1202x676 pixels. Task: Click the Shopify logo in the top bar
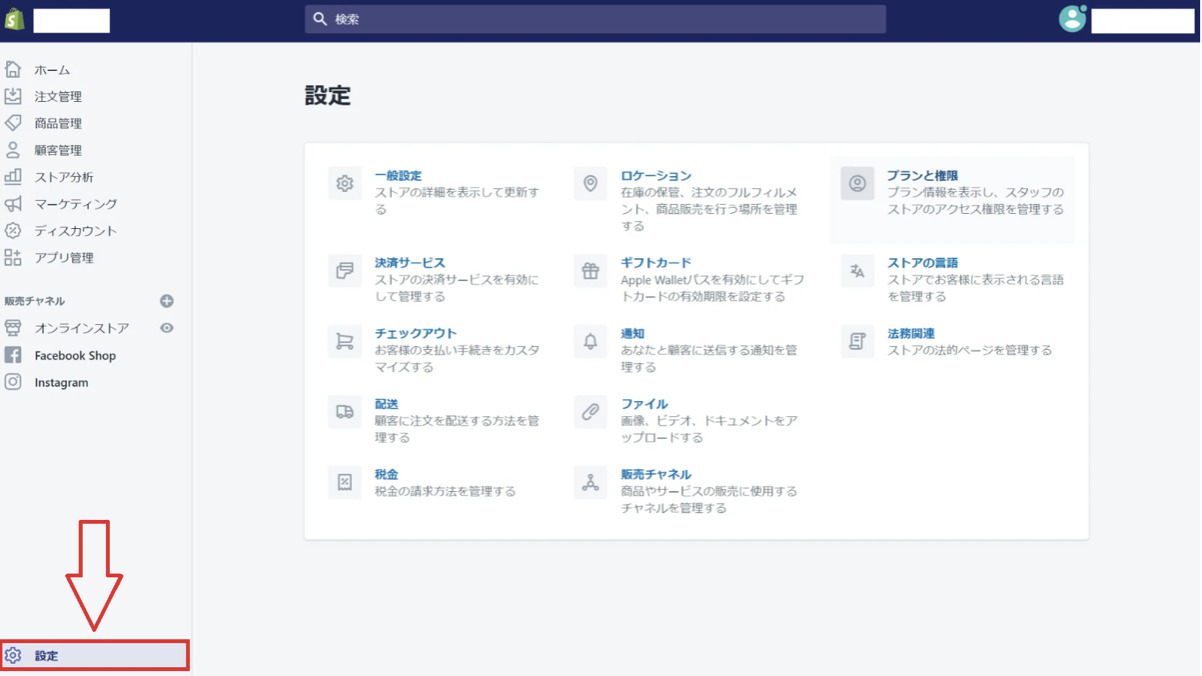point(15,20)
